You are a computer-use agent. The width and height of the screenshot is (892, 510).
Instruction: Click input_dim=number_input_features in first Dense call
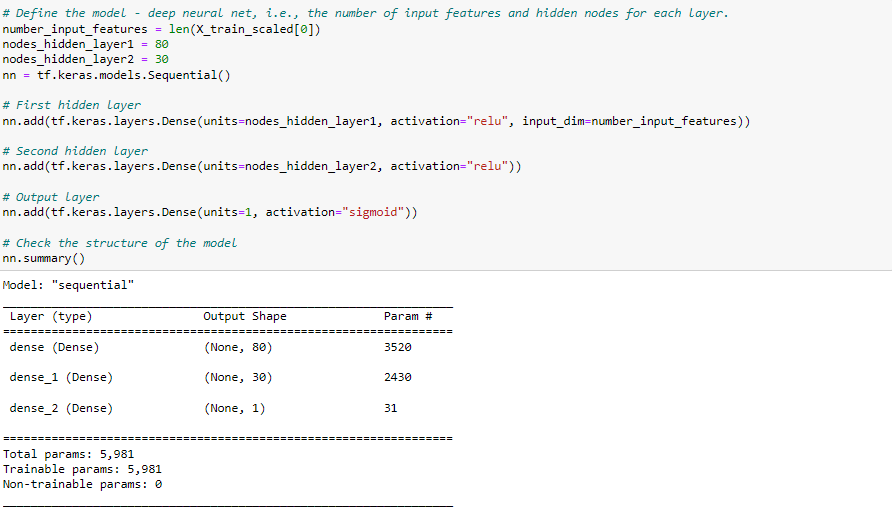coord(629,121)
